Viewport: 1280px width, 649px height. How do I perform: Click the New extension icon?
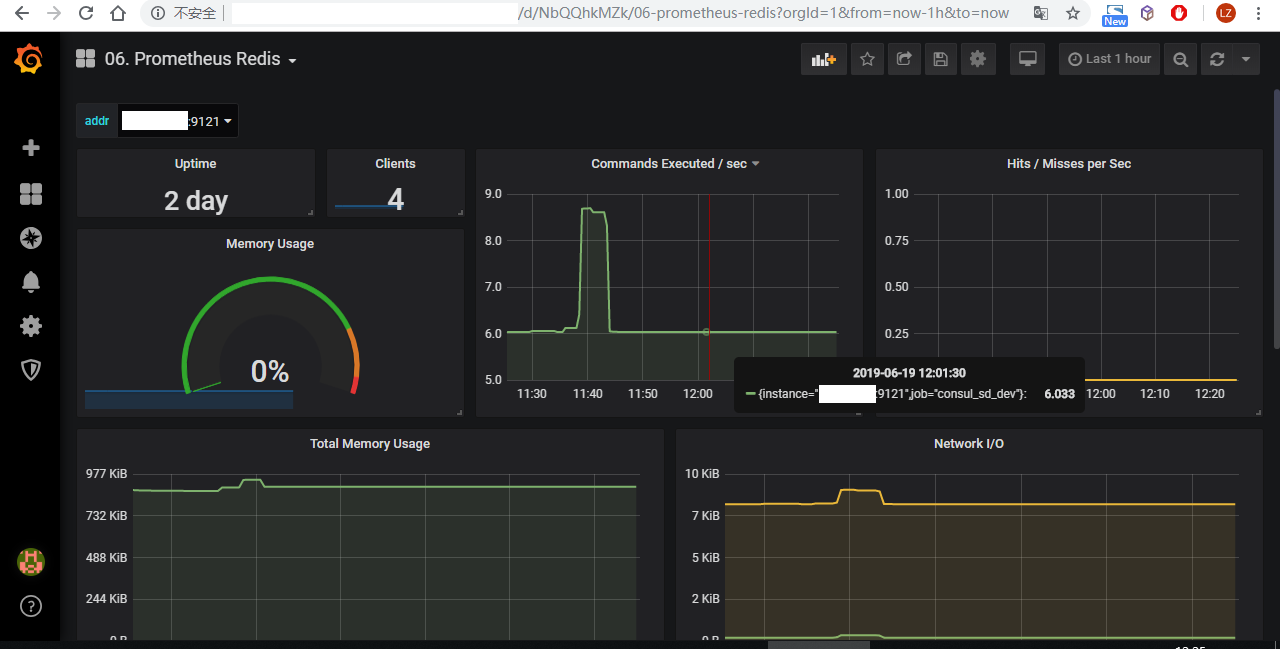1115,14
